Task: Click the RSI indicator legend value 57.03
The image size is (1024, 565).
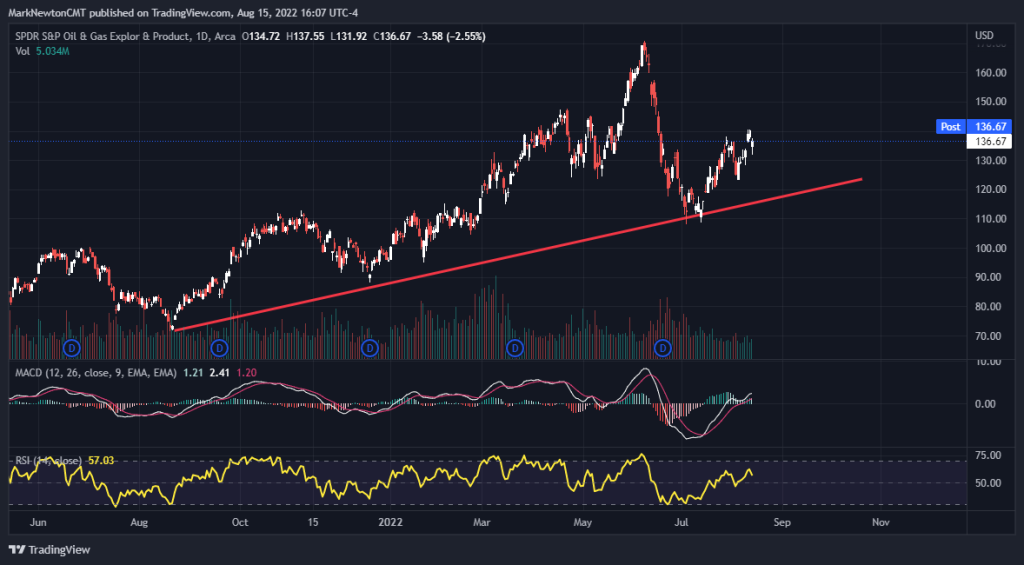Action: 101,460
